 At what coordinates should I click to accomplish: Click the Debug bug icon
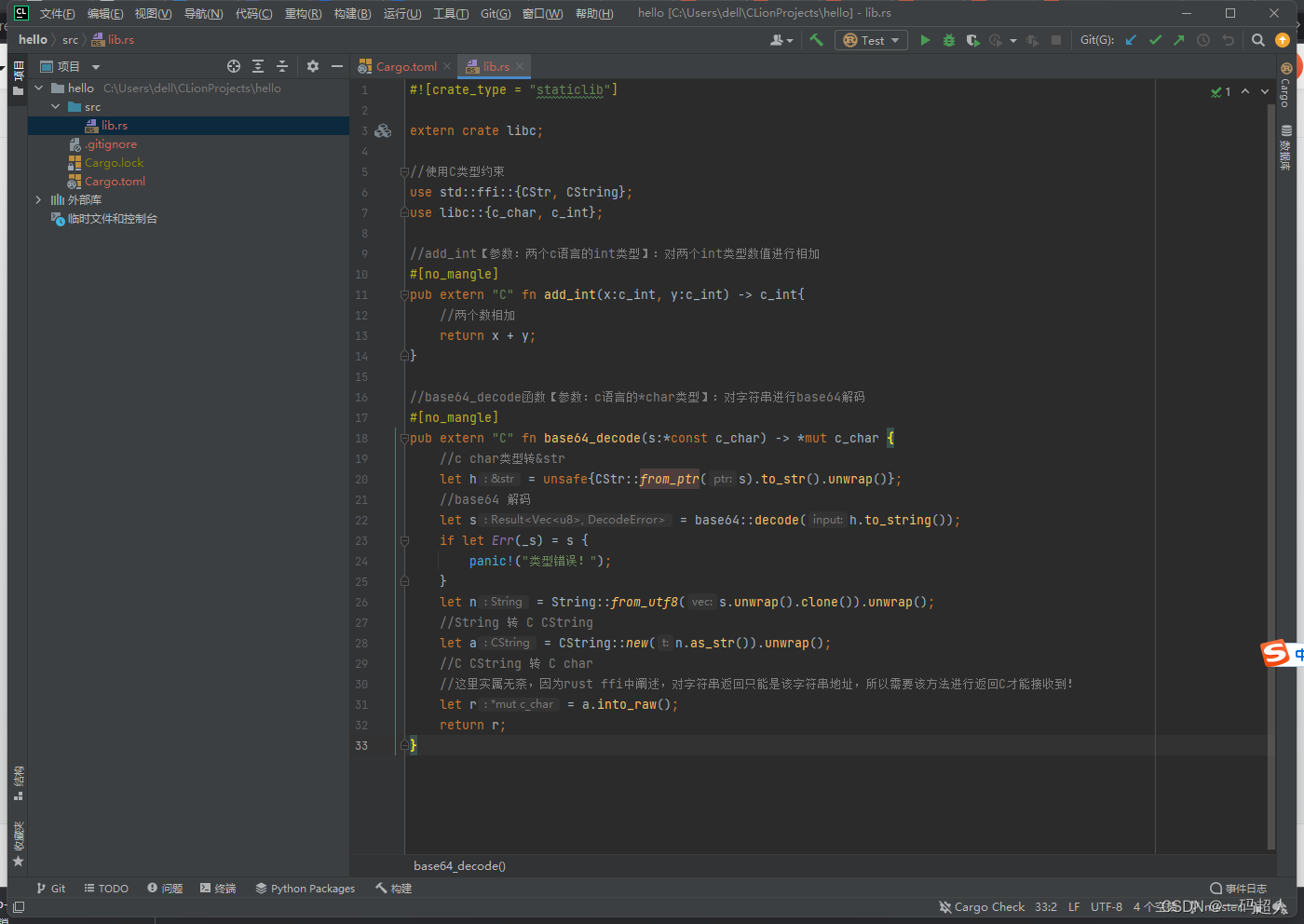click(949, 40)
